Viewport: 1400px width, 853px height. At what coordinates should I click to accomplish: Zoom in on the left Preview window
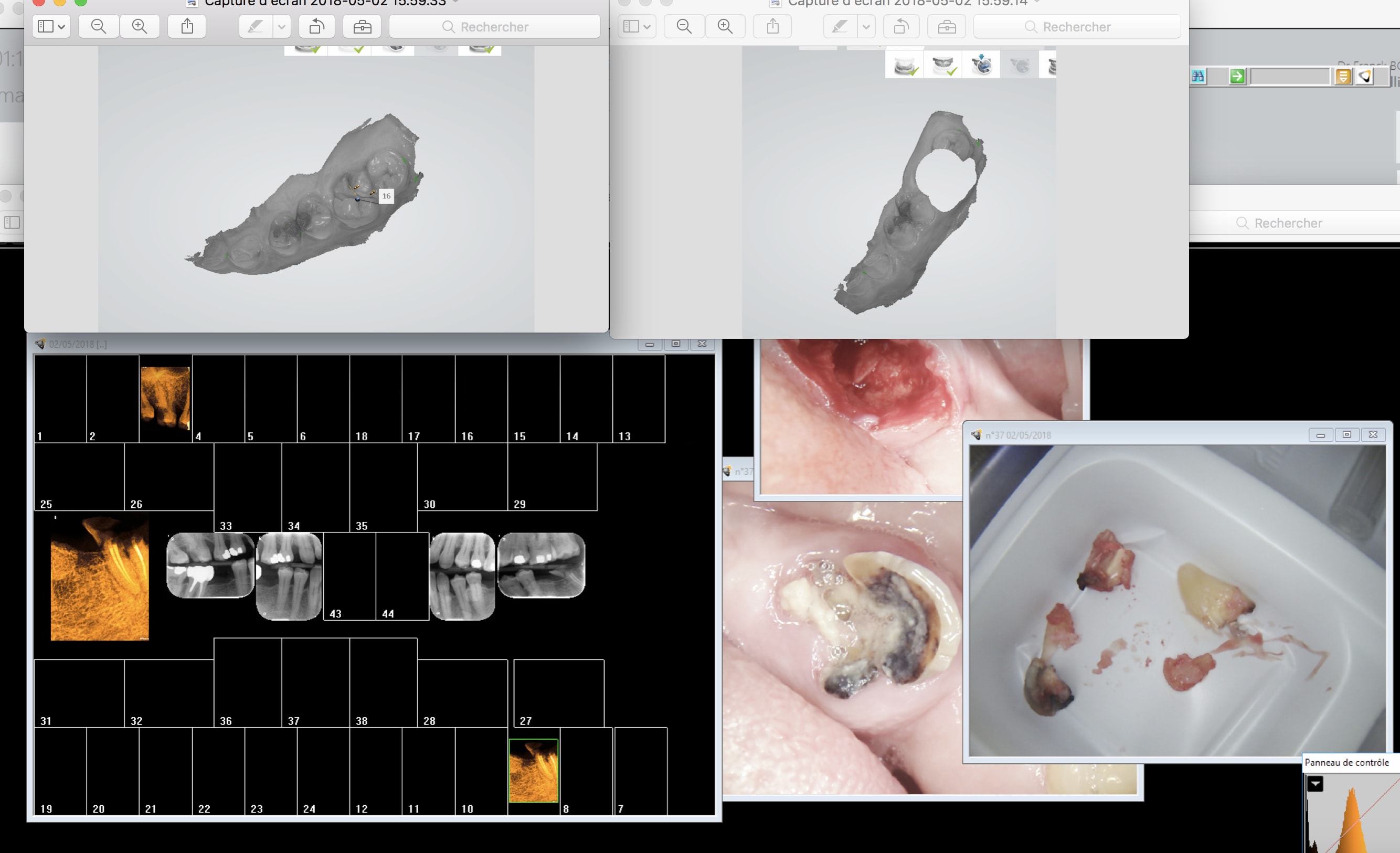[139, 27]
